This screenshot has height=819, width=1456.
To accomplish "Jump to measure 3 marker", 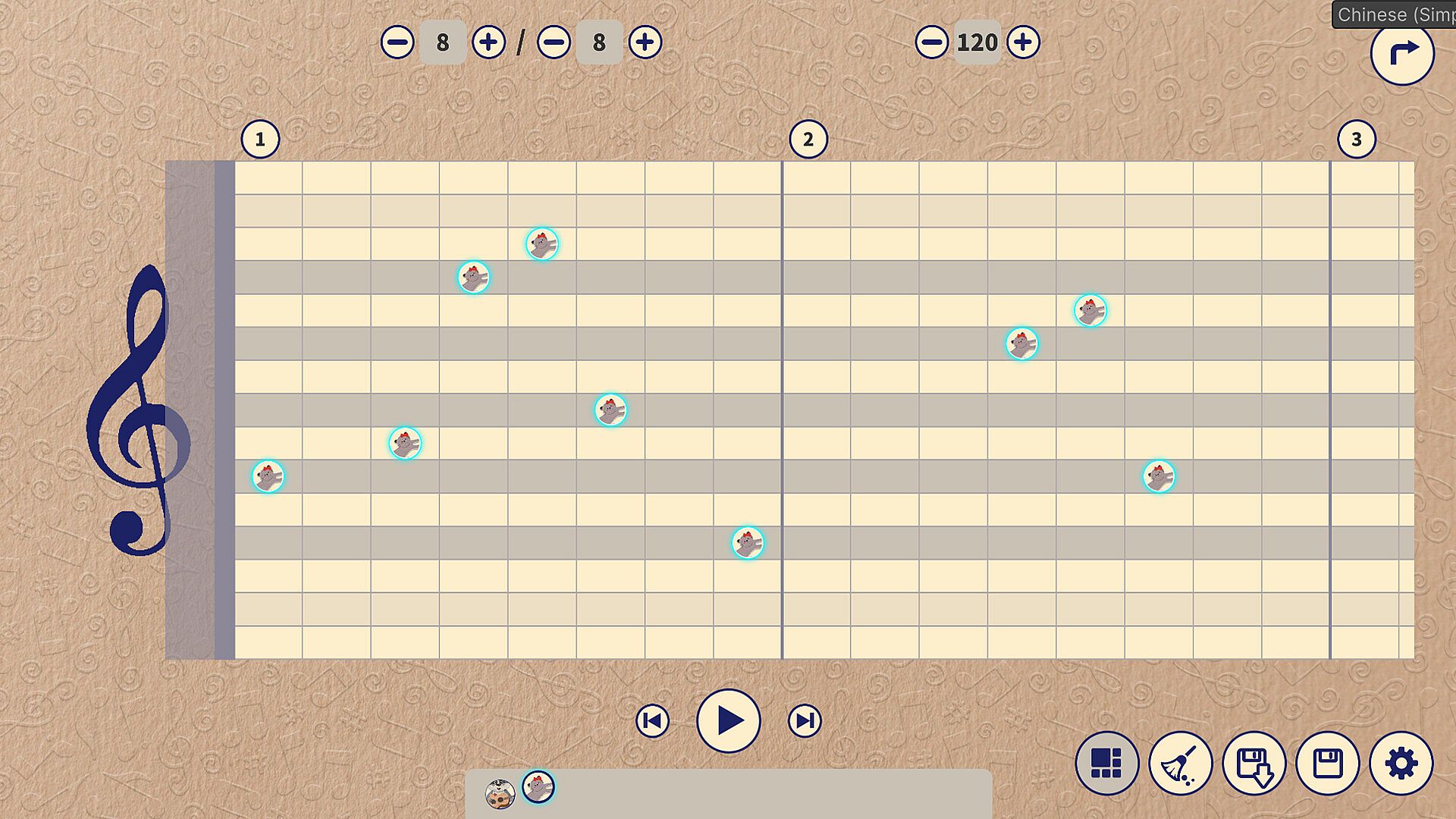I will [x=1356, y=140].
